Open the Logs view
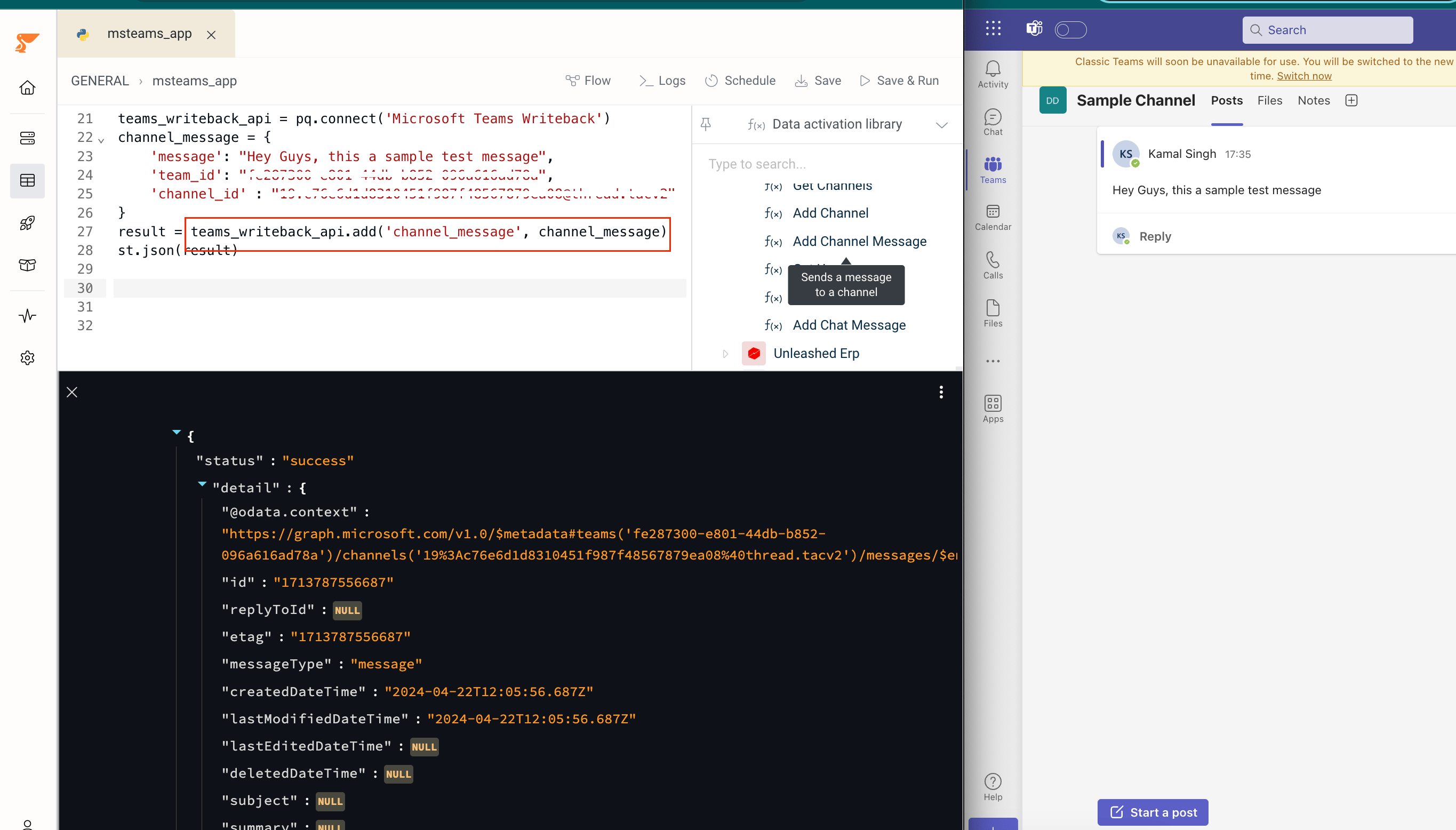 point(662,81)
